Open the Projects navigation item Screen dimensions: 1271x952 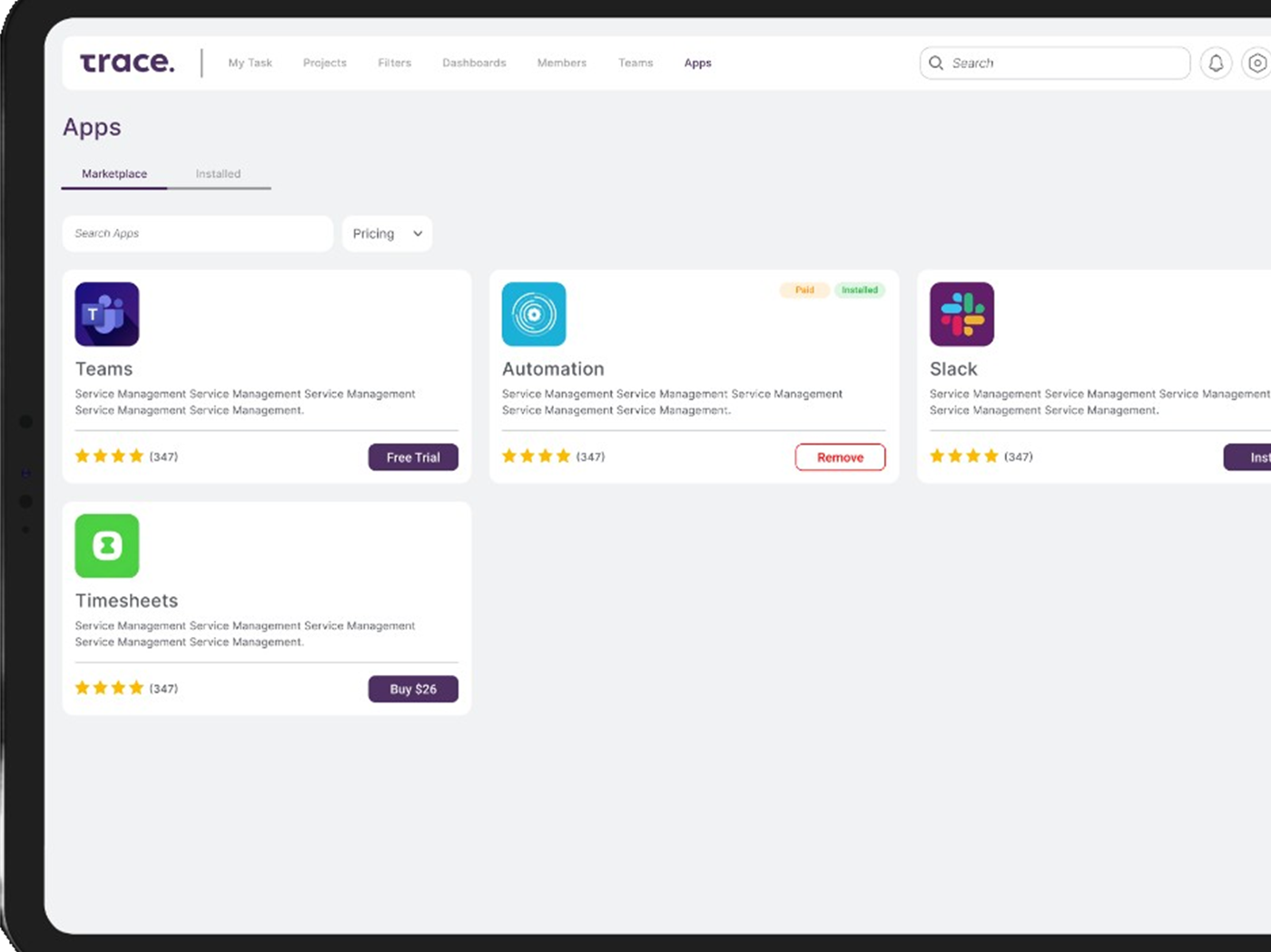point(325,63)
